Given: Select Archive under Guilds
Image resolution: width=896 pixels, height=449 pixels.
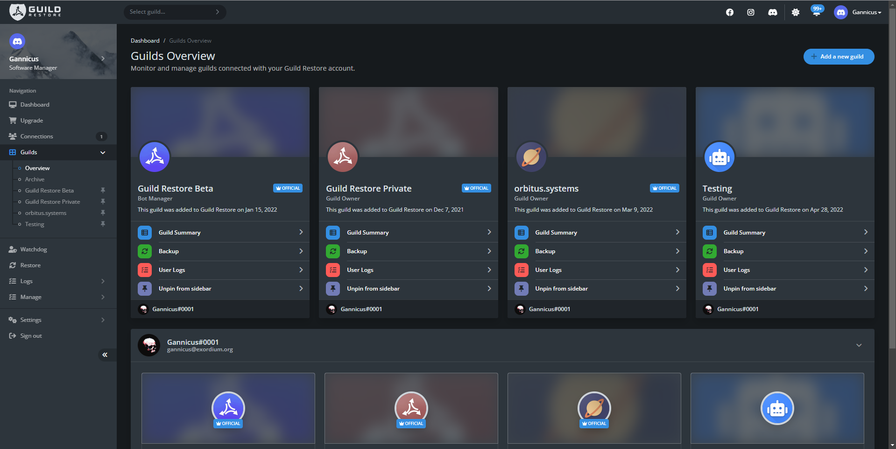Looking at the screenshot, I should point(34,179).
